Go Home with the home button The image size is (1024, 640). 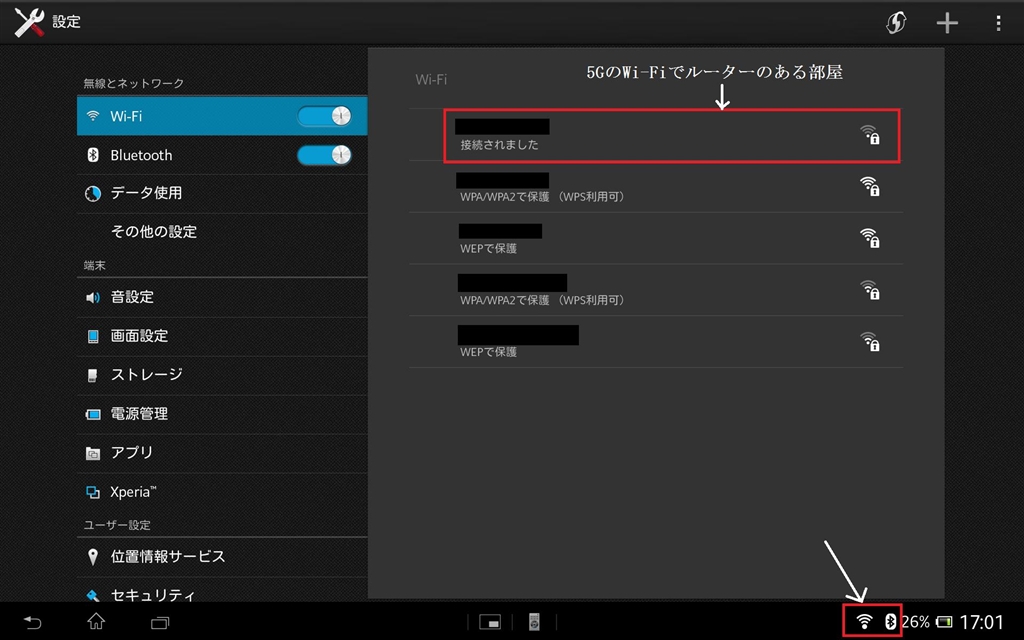point(96,621)
